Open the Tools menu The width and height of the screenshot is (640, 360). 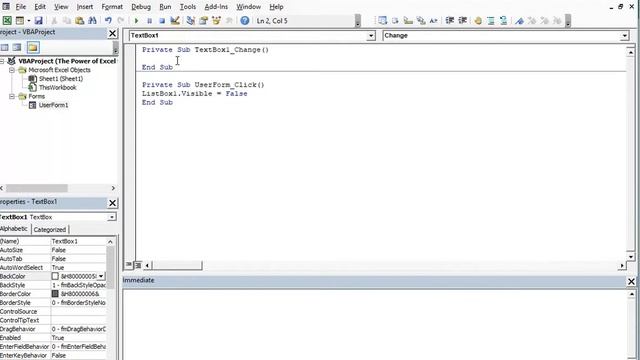point(188,7)
